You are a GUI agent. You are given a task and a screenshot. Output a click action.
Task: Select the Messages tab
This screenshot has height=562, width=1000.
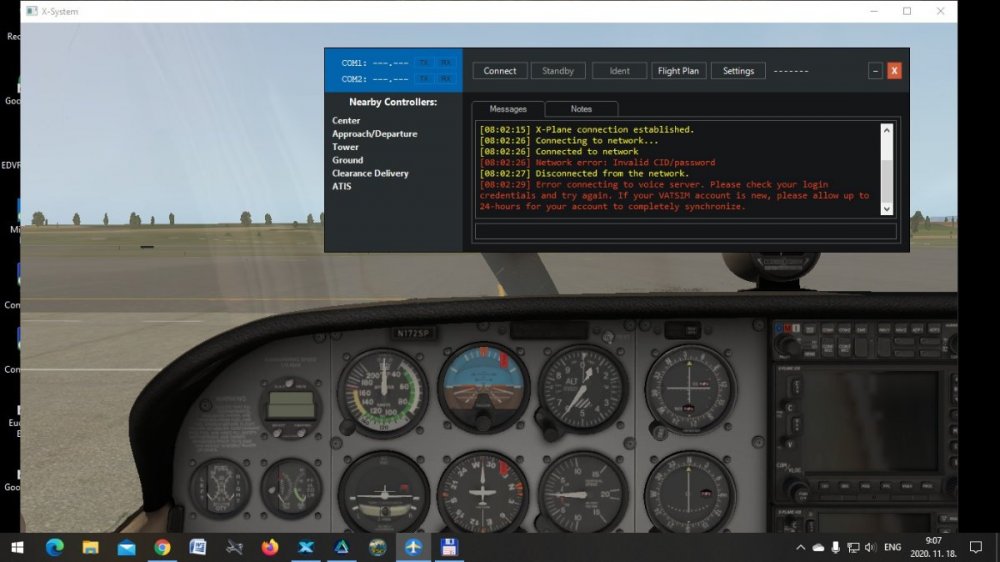(508, 109)
